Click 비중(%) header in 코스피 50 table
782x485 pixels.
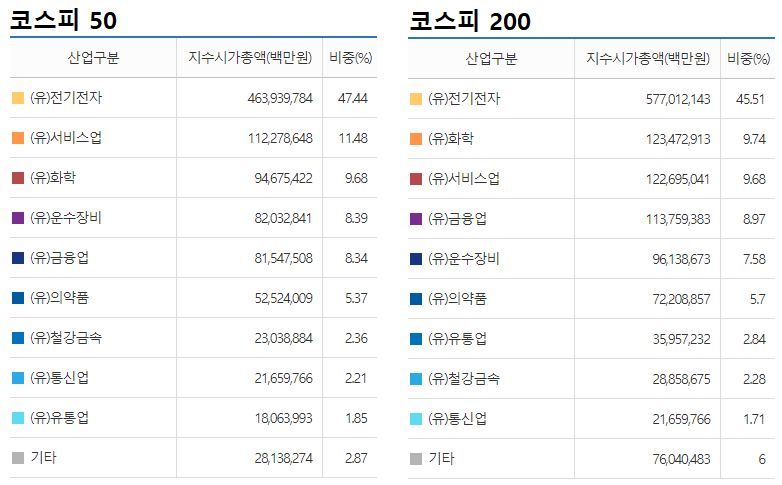tap(350, 58)
